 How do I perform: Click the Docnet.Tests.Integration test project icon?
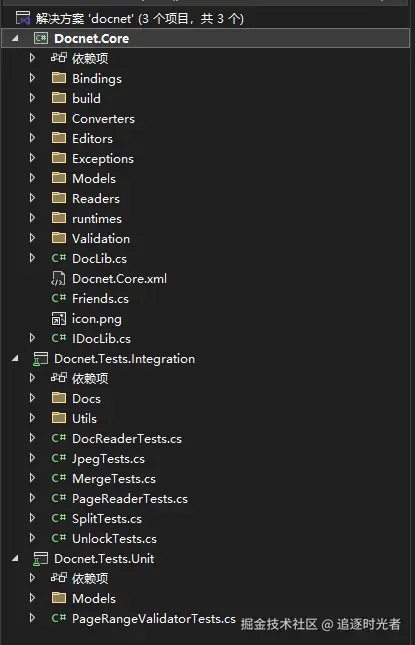(x=40, y=359)
